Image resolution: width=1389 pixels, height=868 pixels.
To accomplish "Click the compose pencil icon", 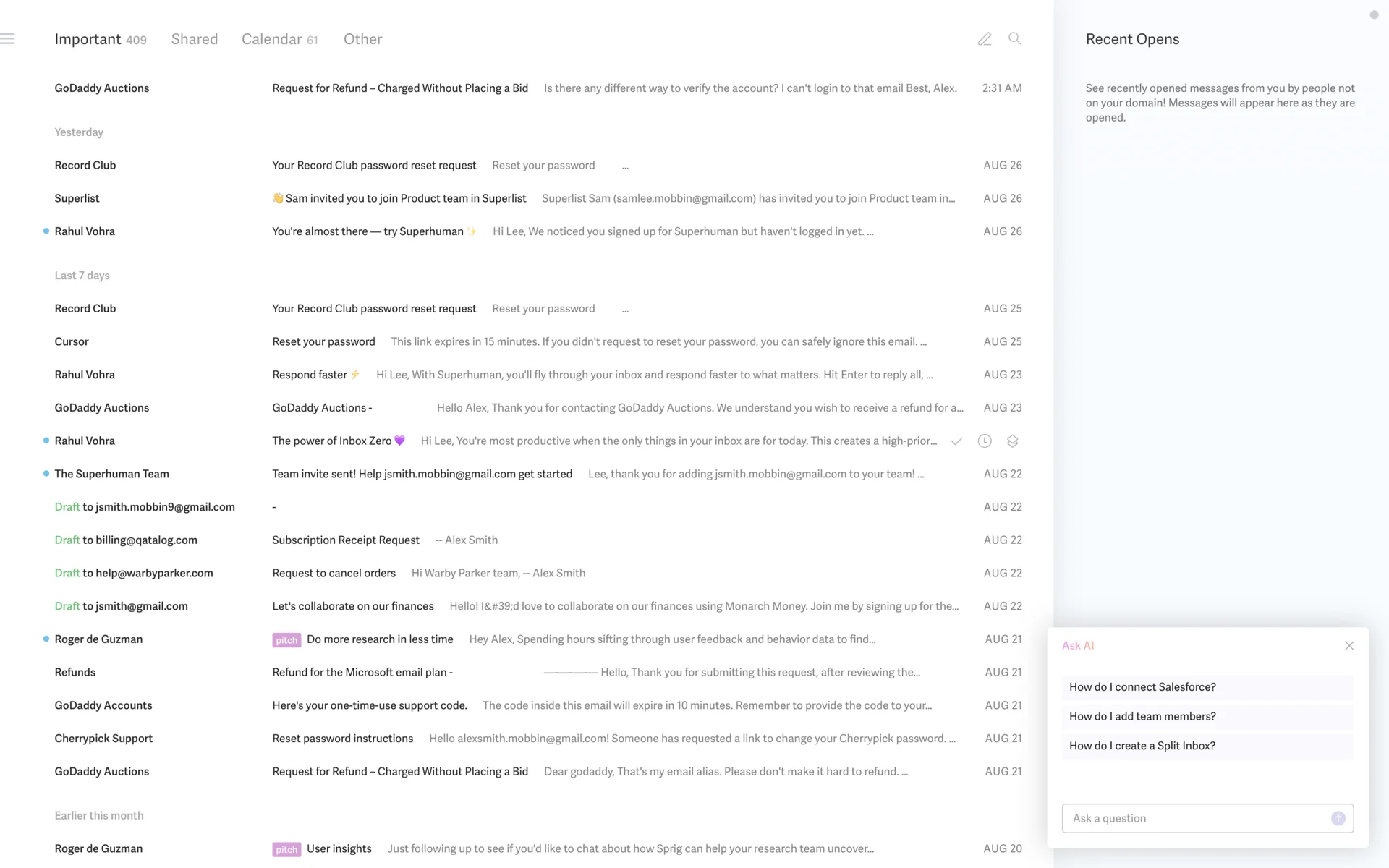I will (x=984, y=39).
